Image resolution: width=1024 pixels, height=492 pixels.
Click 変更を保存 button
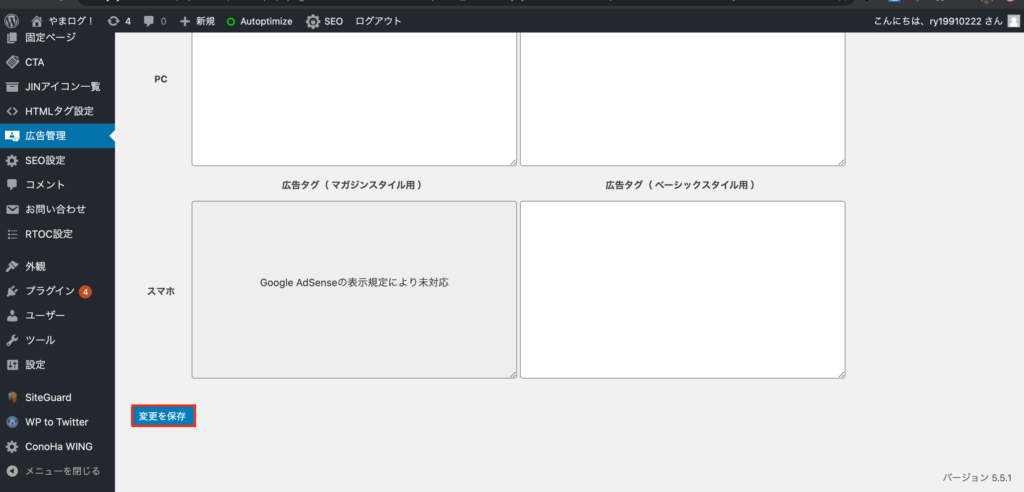point(163,416)
